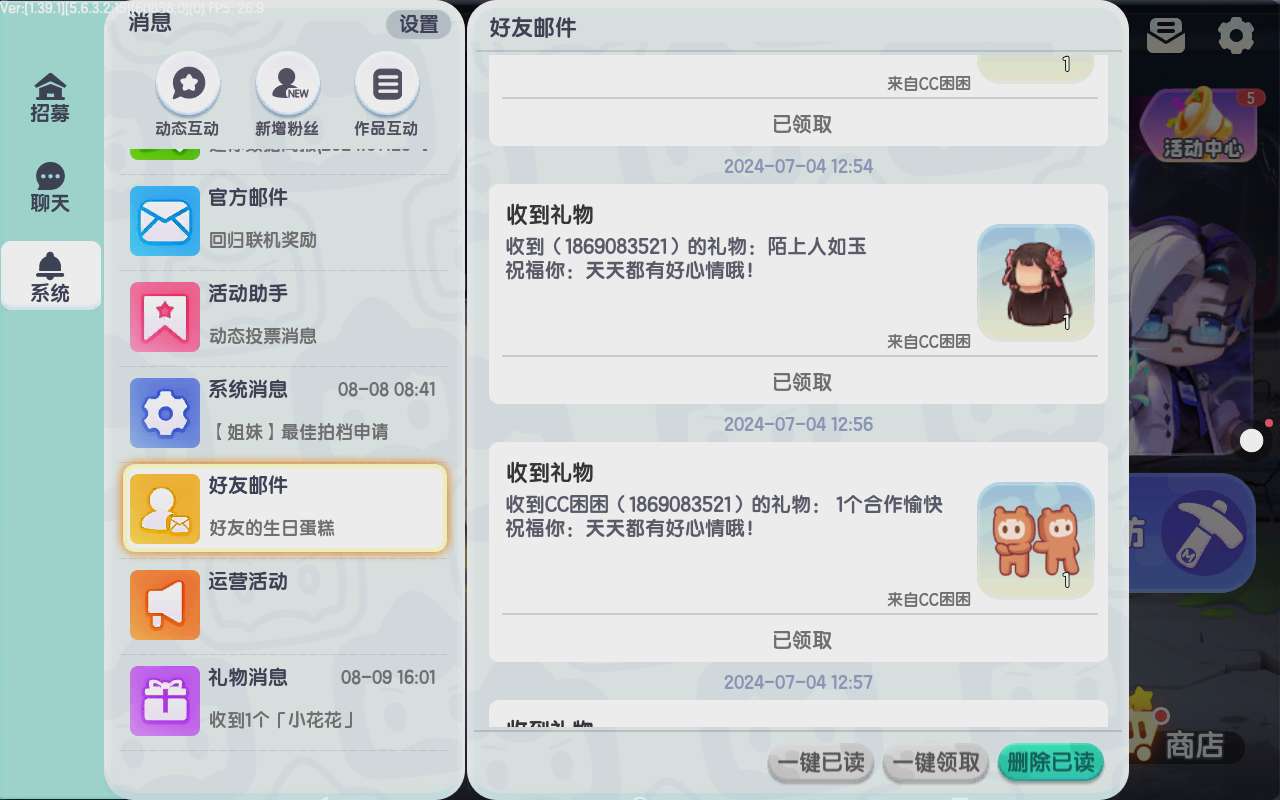
Task: Click the two bears gift thumbnail
Action: tap(1036, 541)
